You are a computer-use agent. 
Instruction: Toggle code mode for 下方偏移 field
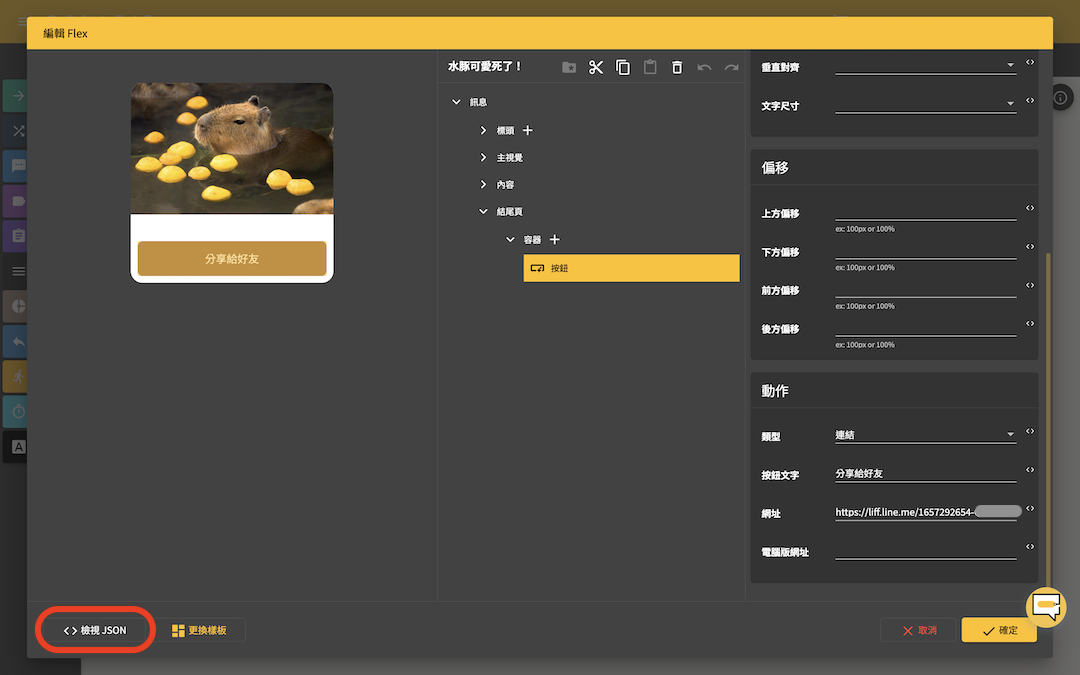pyautogui.click(x=1030, y=247)
